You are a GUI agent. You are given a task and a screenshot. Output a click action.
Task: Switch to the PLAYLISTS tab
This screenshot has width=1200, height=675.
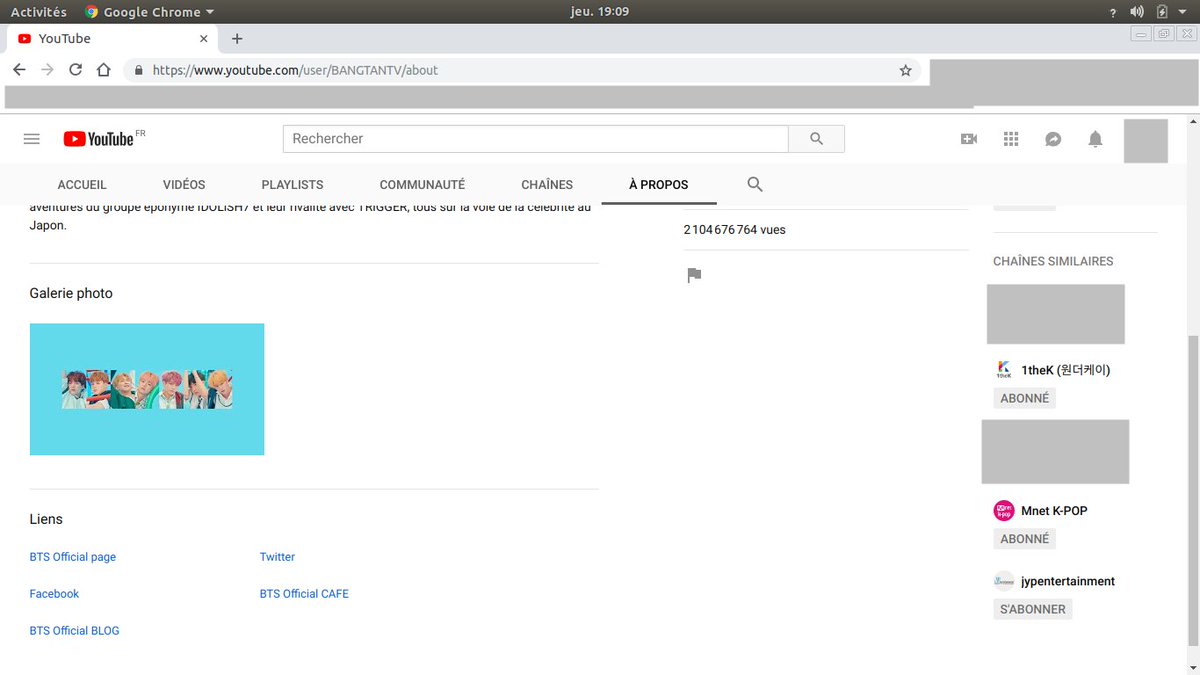[x=292, y=185]
